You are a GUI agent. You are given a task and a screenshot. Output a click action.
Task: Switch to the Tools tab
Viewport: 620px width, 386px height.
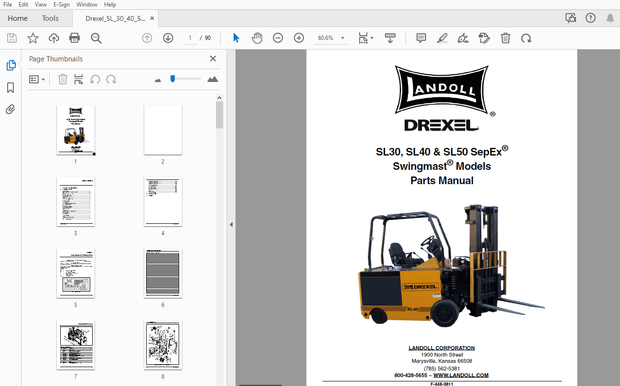pyautogui.click(x=50, y=18)
